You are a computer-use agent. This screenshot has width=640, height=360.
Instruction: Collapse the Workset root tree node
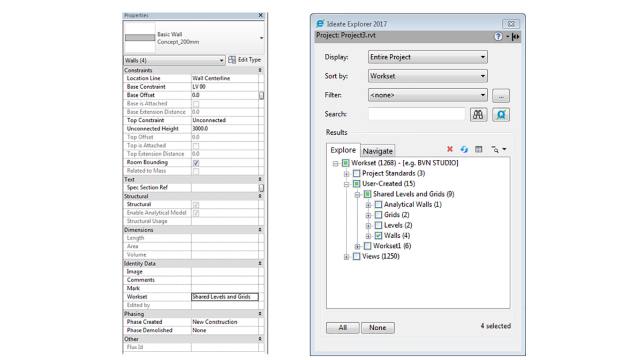point(336,164)
